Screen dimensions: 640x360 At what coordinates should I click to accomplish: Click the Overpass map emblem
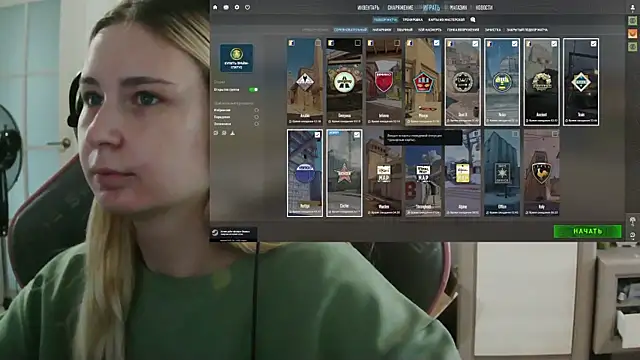pos(344,82)
